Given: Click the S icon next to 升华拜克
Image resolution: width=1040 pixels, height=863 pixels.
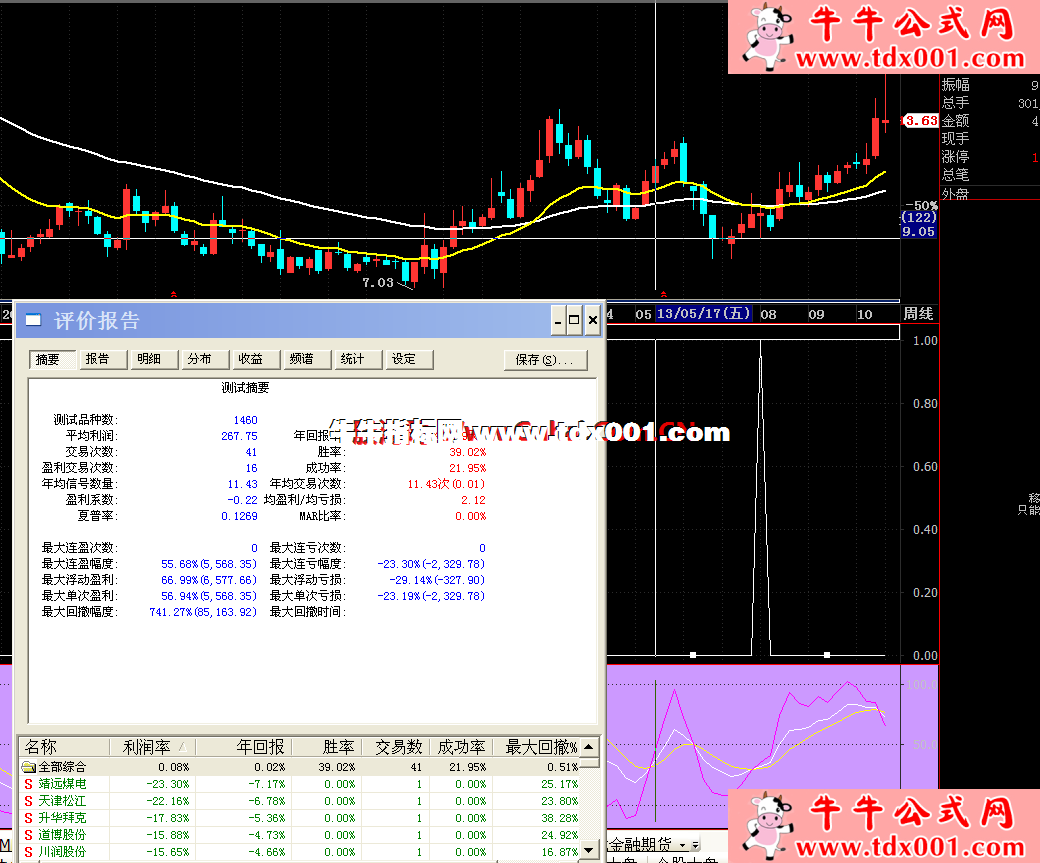Looking at the screenshot, I should pos(29,818).
